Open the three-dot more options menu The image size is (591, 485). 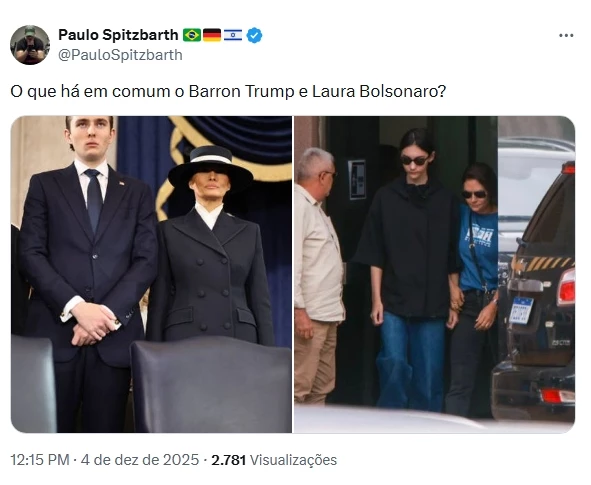[x=566, y=35]
